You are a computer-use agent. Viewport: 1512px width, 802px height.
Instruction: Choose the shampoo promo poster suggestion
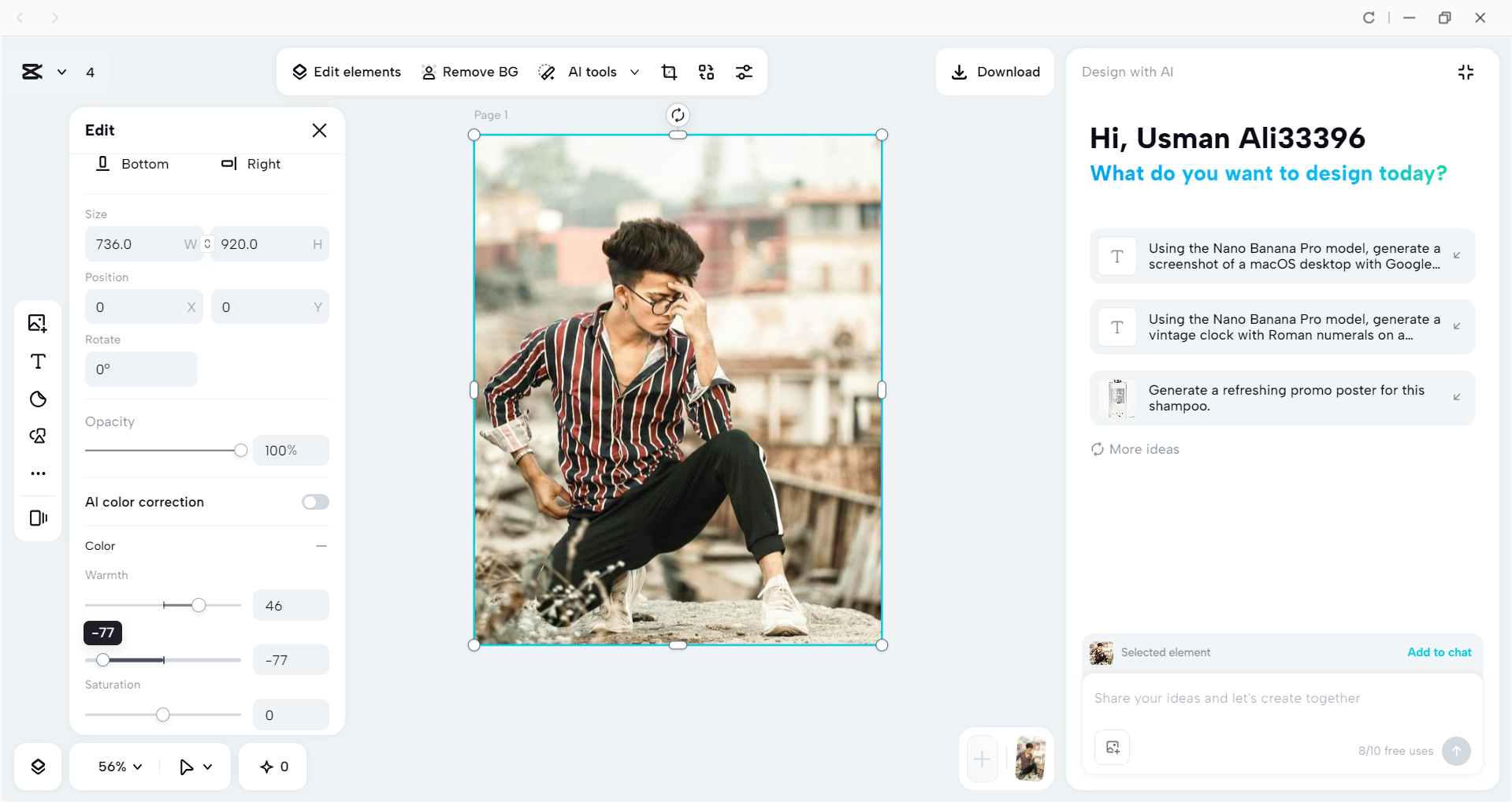coord(1282,398)
